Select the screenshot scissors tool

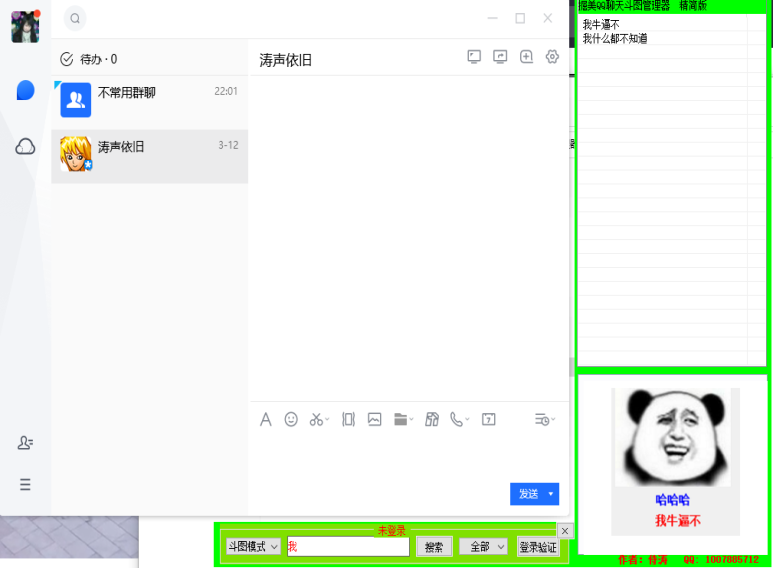pos(316,420)
